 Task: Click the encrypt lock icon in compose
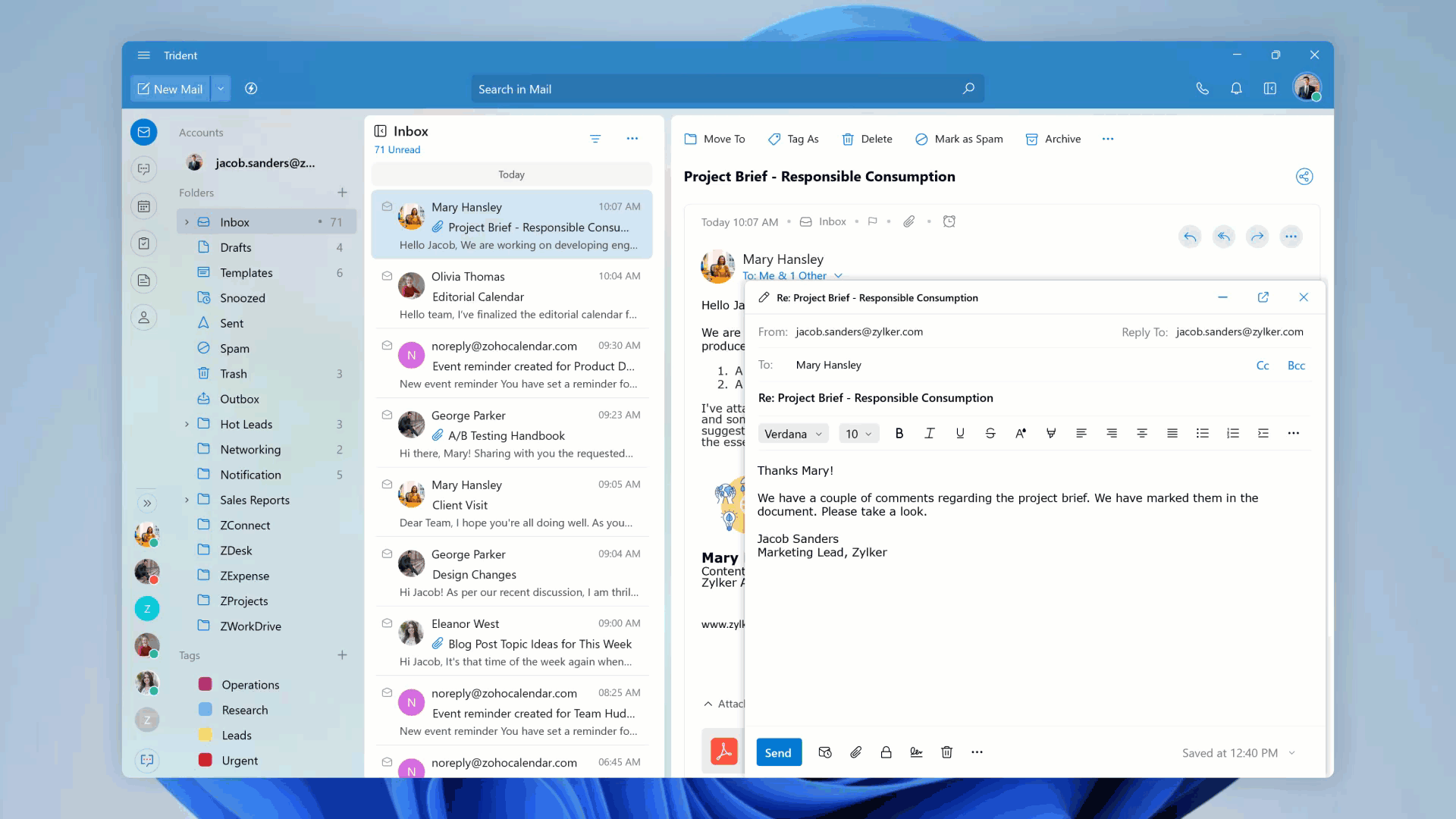pyautogui.click(x=886, y=752)
